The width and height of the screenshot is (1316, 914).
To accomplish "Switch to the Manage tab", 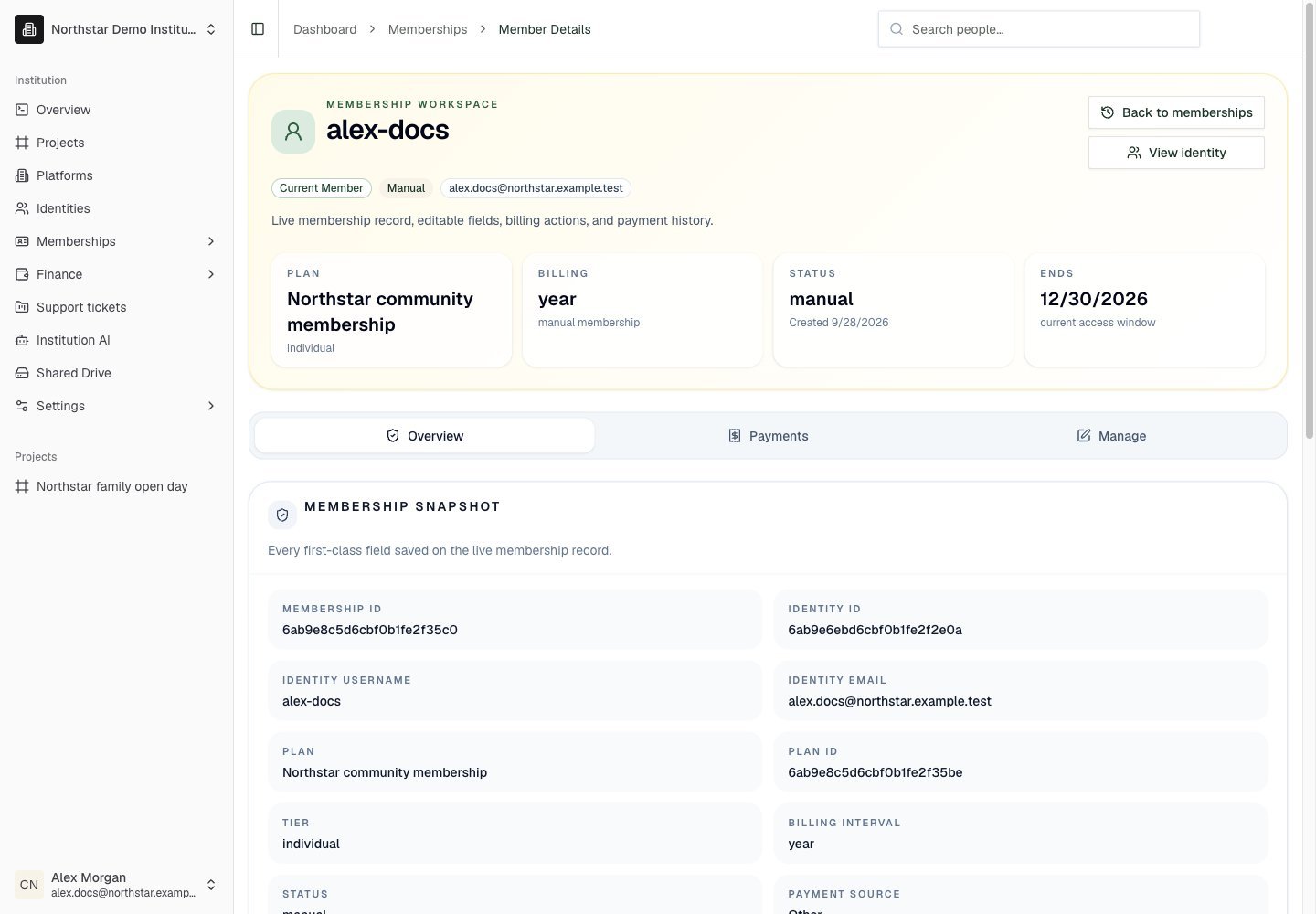I will pos(1111,436).
